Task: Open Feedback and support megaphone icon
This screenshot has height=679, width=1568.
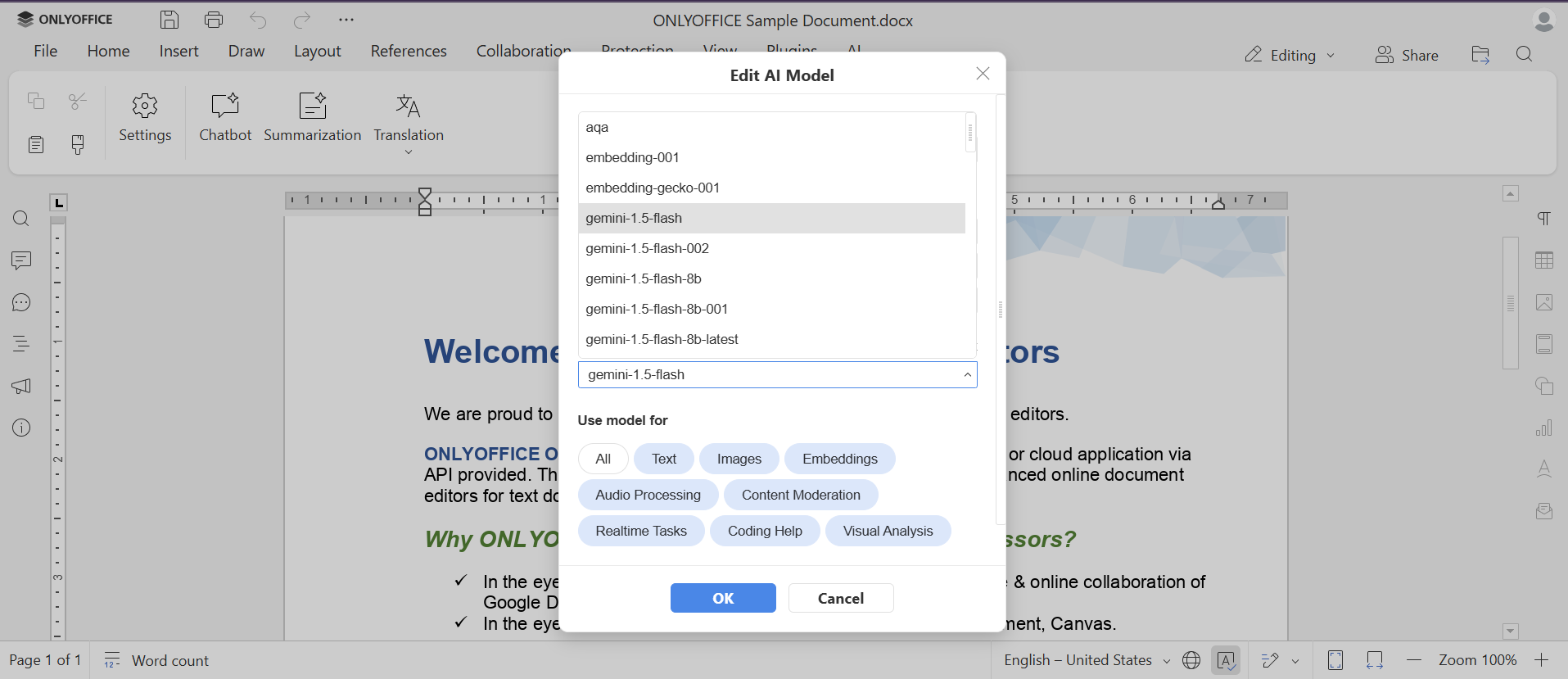Action: 21,386
